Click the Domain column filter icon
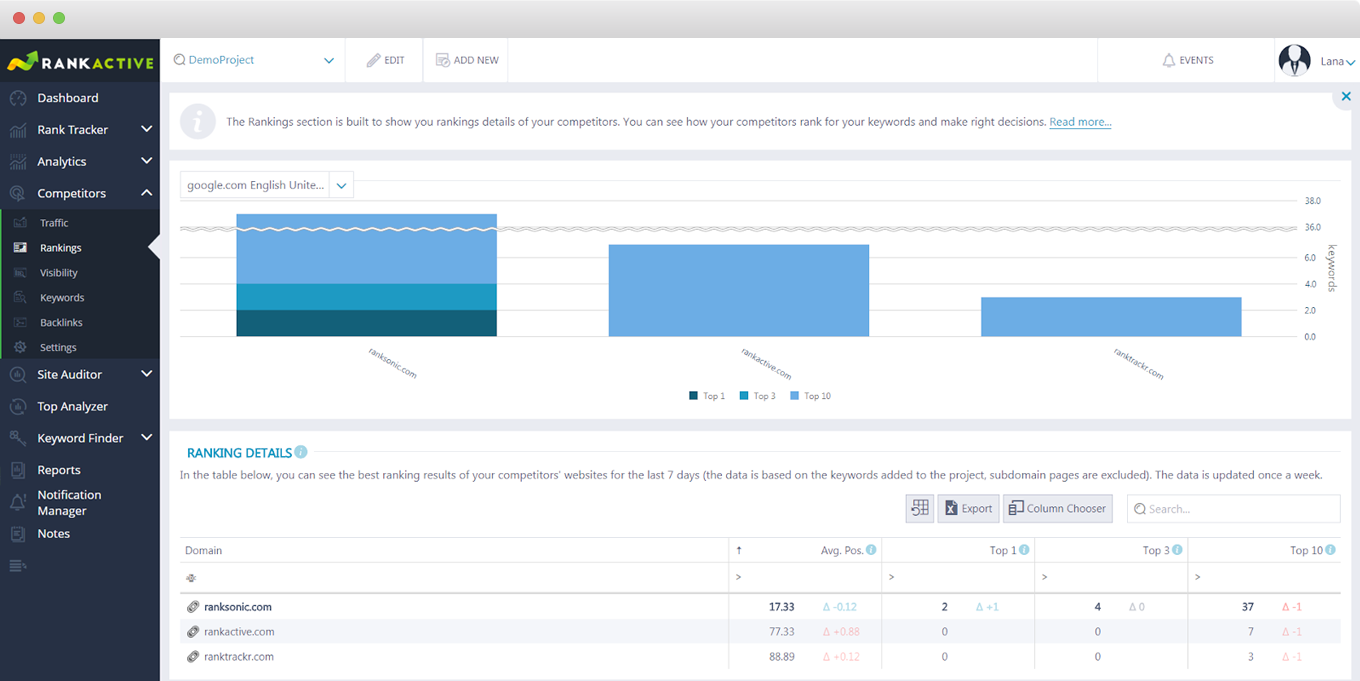Image resolution: width=1360 pixels, height=681 pixels. click(x=191, y=578)
